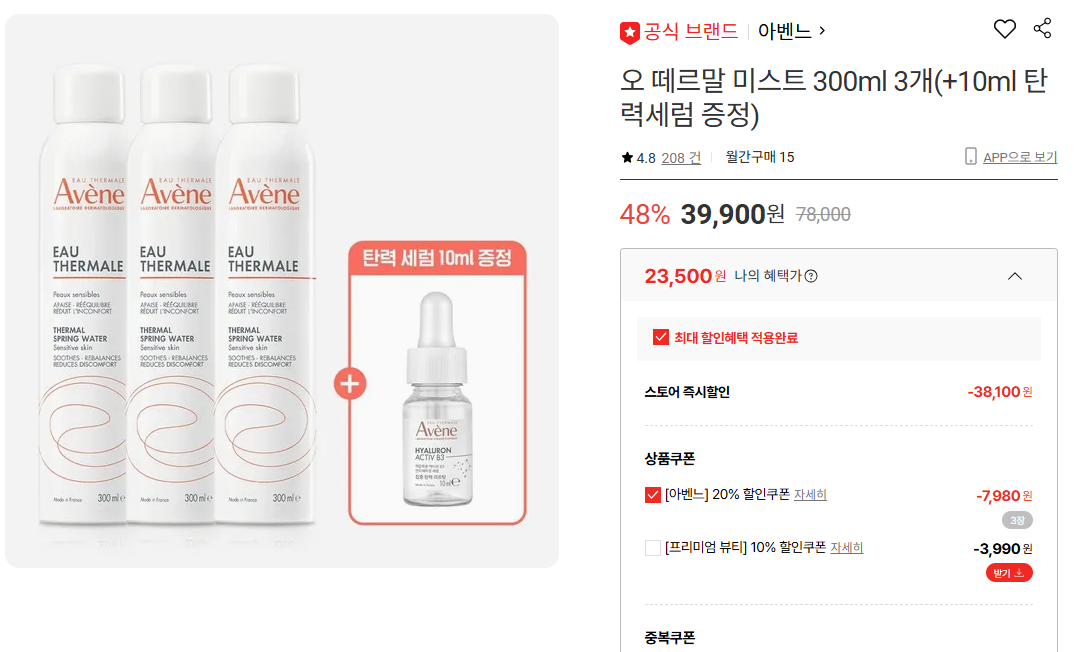The image size is (1088, 652).
Task: Open the 아벤느 brand page arrow
Action: click(x=822, y=31)
